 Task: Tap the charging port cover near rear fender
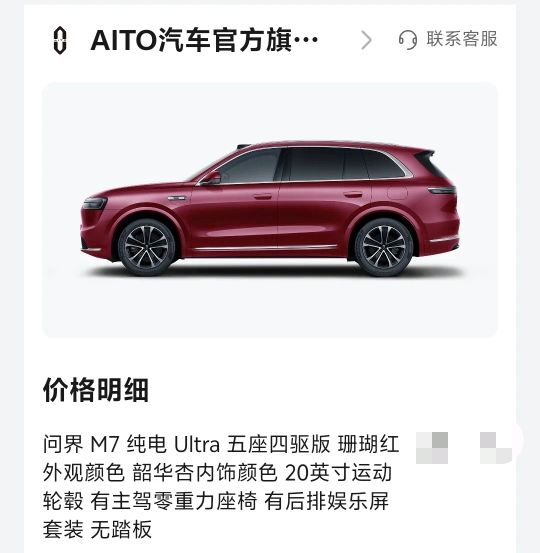point(398,193)
